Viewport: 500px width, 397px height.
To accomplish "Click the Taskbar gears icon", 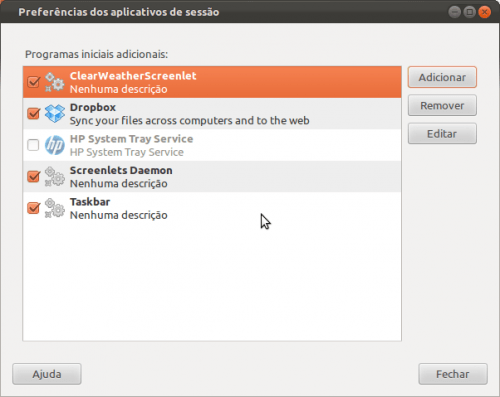I will (55, 208).
